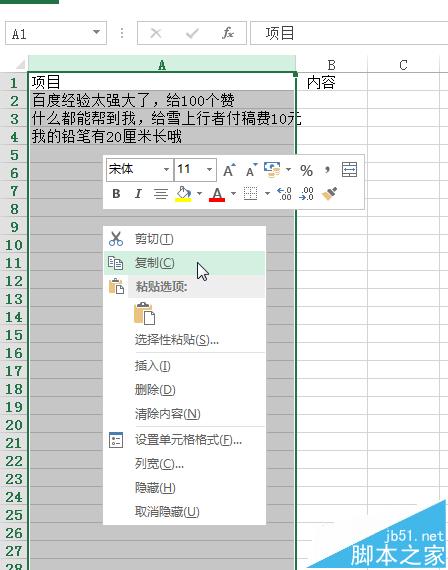
Task: Decrease decimal places icon
Action: click(306, 194)
